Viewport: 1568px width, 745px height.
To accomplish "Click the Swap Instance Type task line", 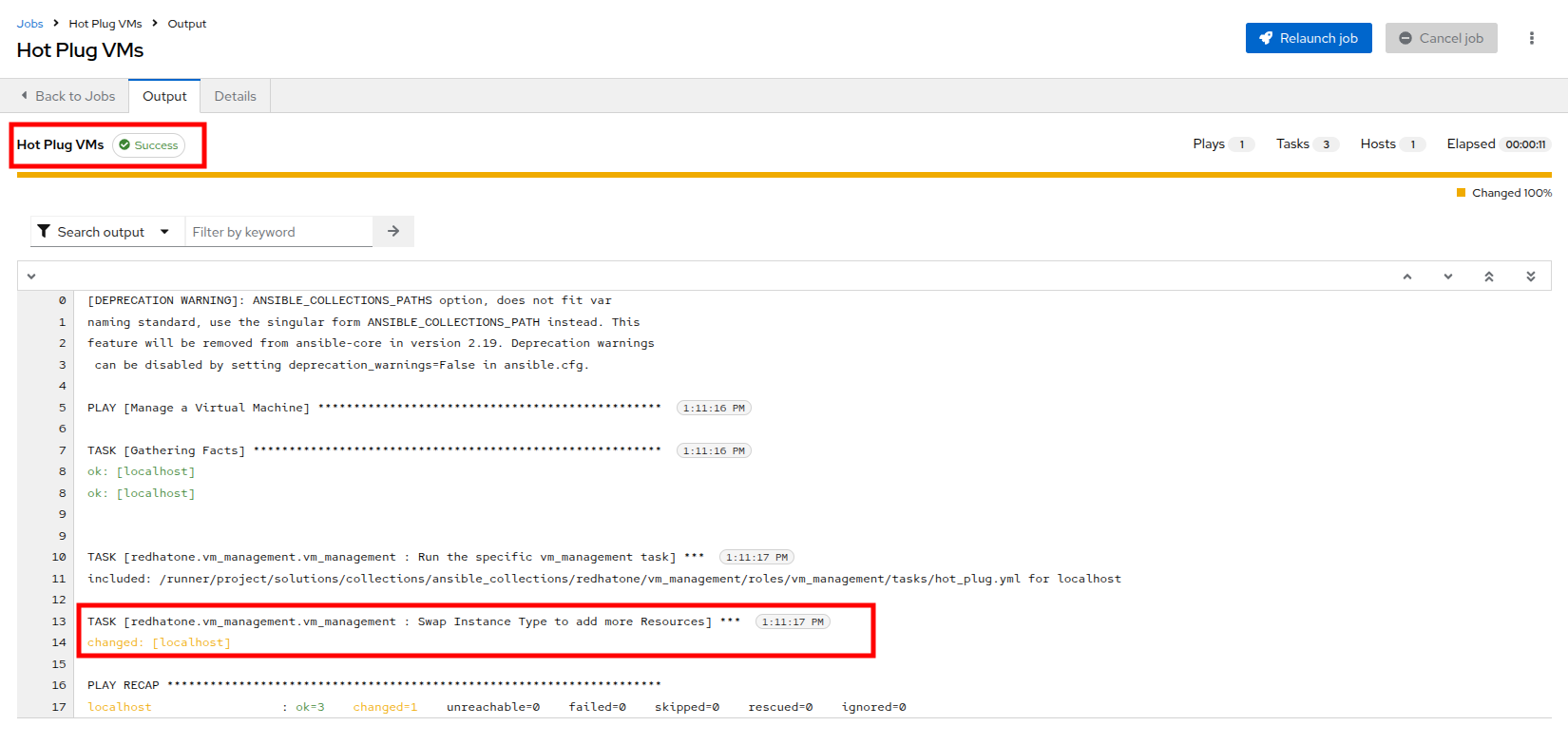I will 399,621.
